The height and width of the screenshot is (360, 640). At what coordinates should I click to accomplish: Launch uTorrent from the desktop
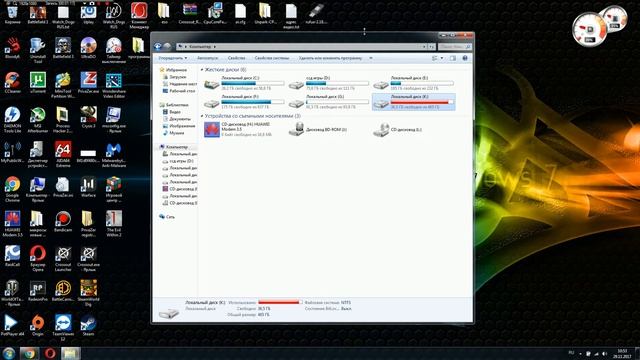[38, 83]
